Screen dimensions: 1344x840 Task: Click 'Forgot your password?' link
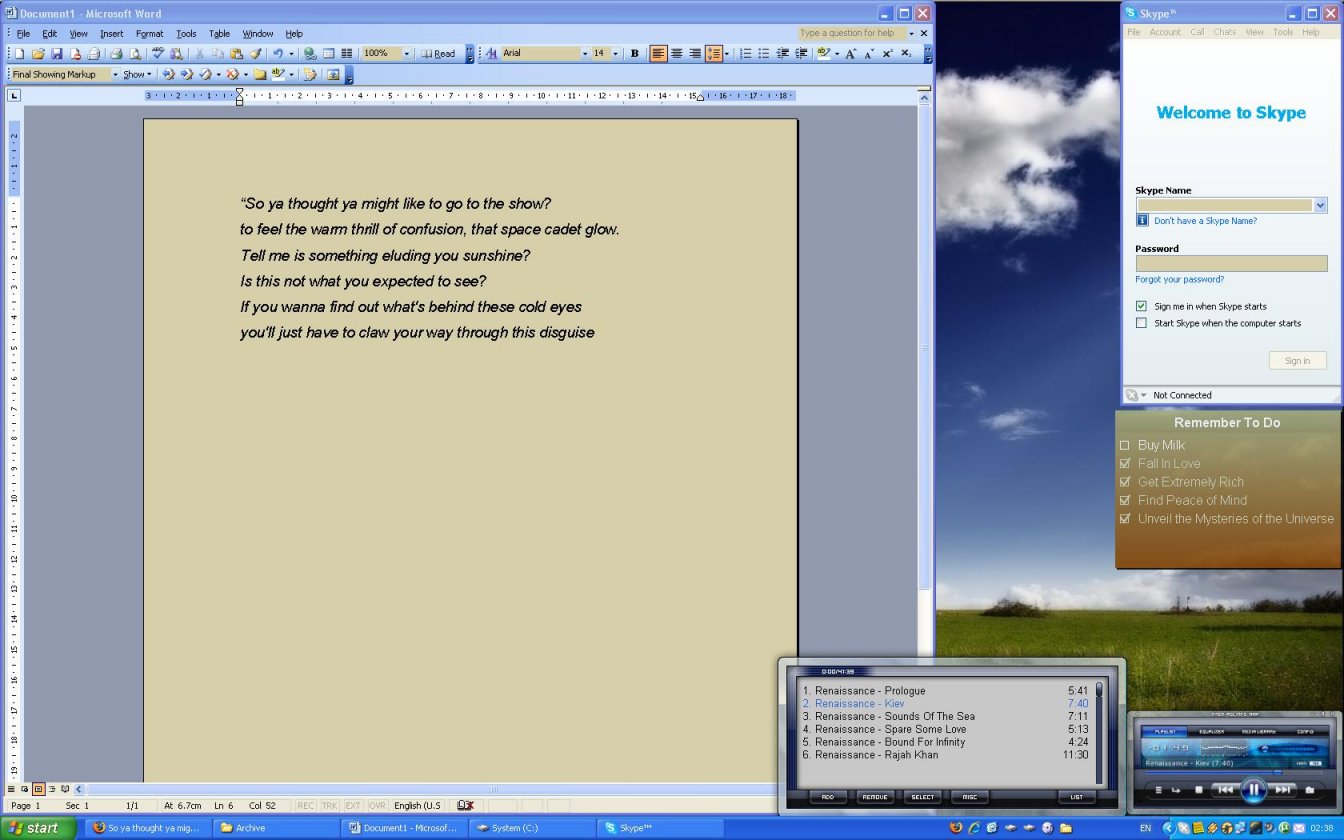click(x=1179, y=280)
